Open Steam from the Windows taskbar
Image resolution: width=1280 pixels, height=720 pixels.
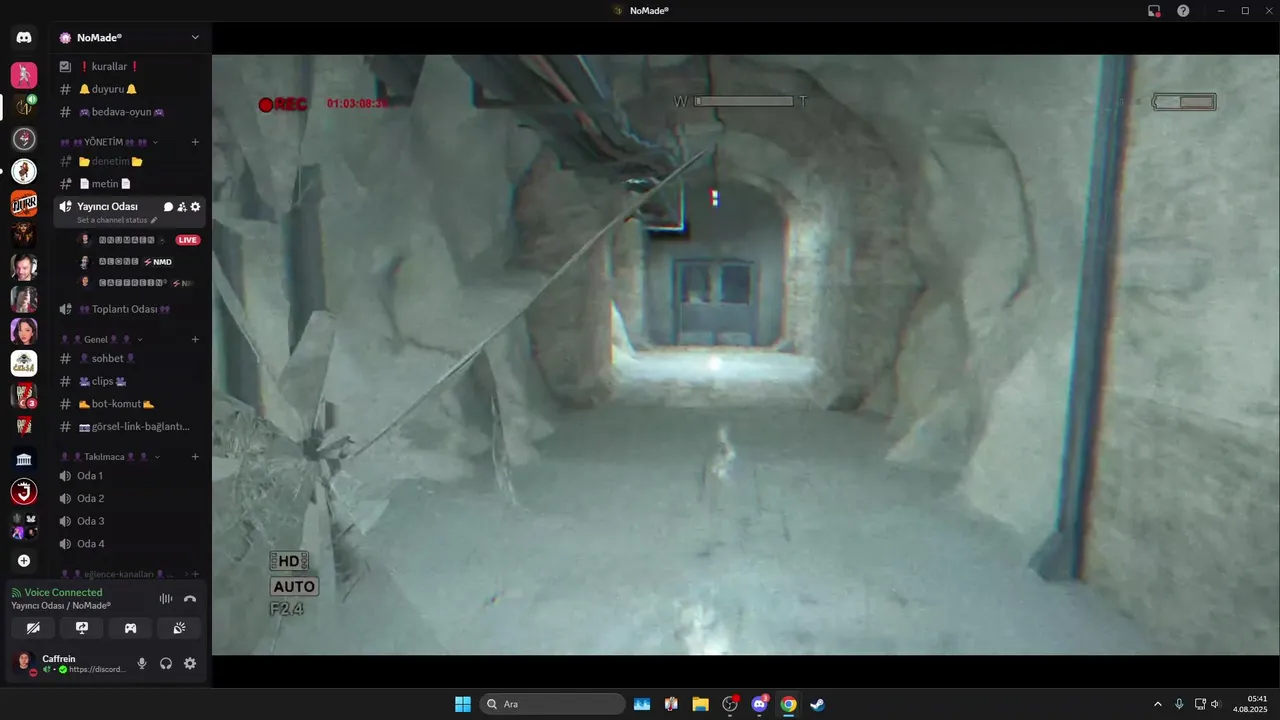pyautogui.click(x=817, y=704)
